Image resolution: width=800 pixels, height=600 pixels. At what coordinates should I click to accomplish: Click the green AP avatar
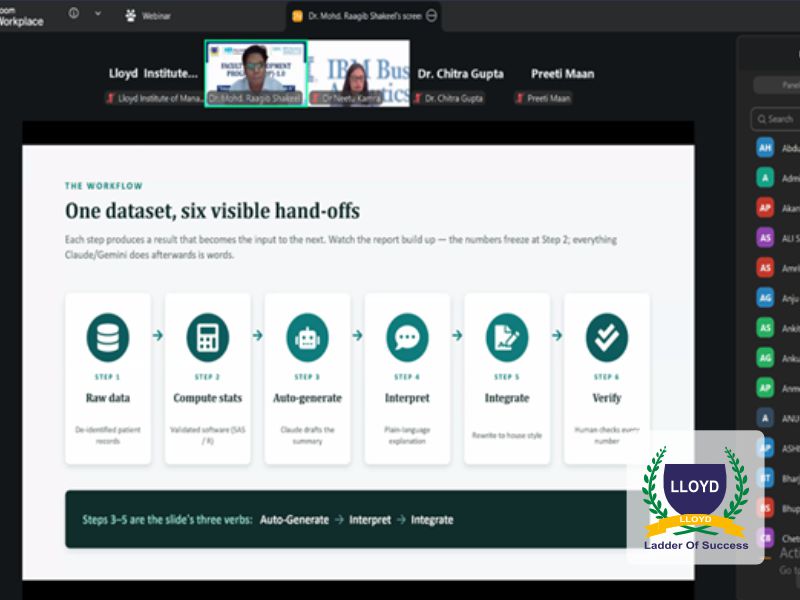(765, 388)
